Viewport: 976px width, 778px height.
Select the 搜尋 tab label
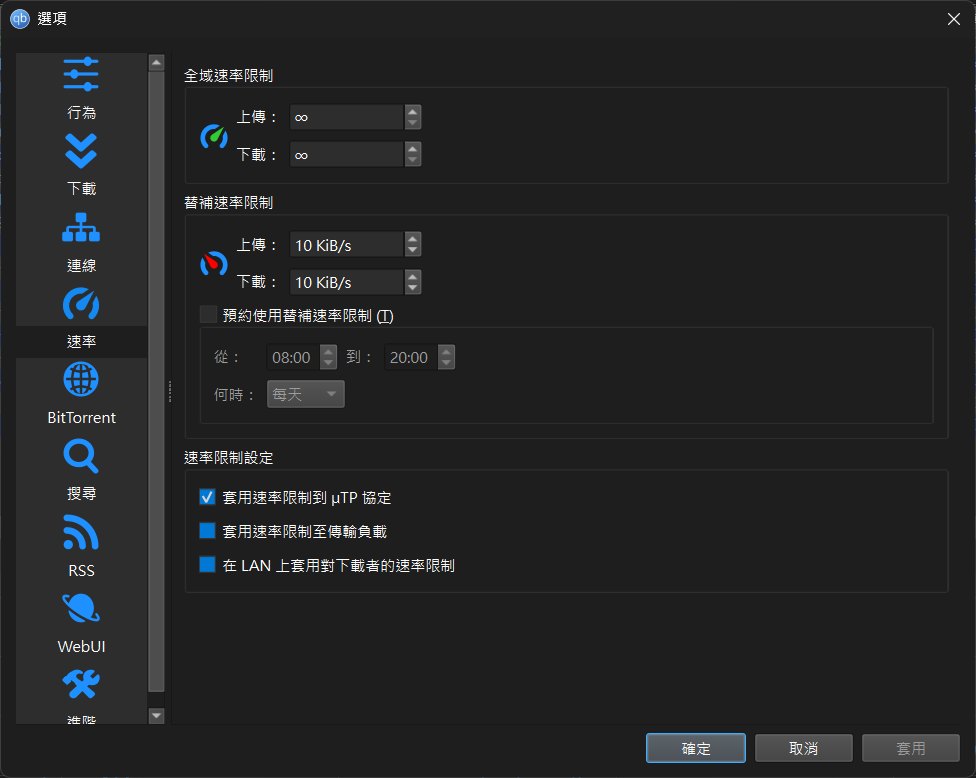(82, 494)
